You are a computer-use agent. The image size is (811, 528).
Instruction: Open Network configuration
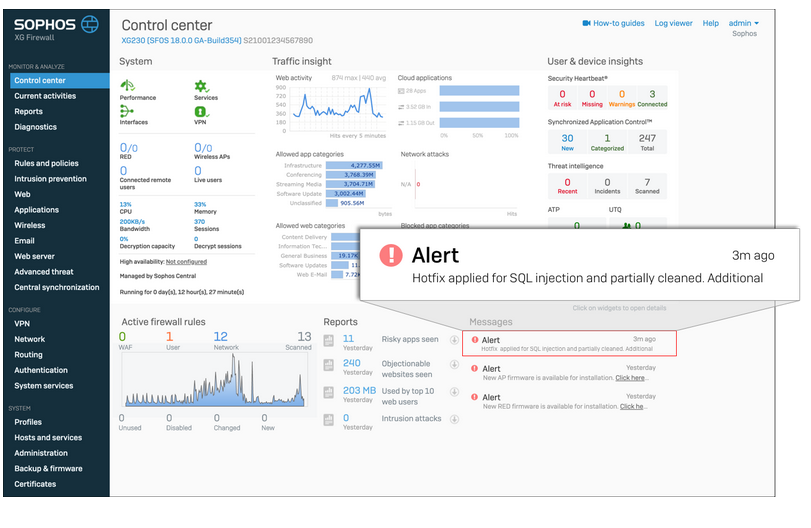pos(29,339)
